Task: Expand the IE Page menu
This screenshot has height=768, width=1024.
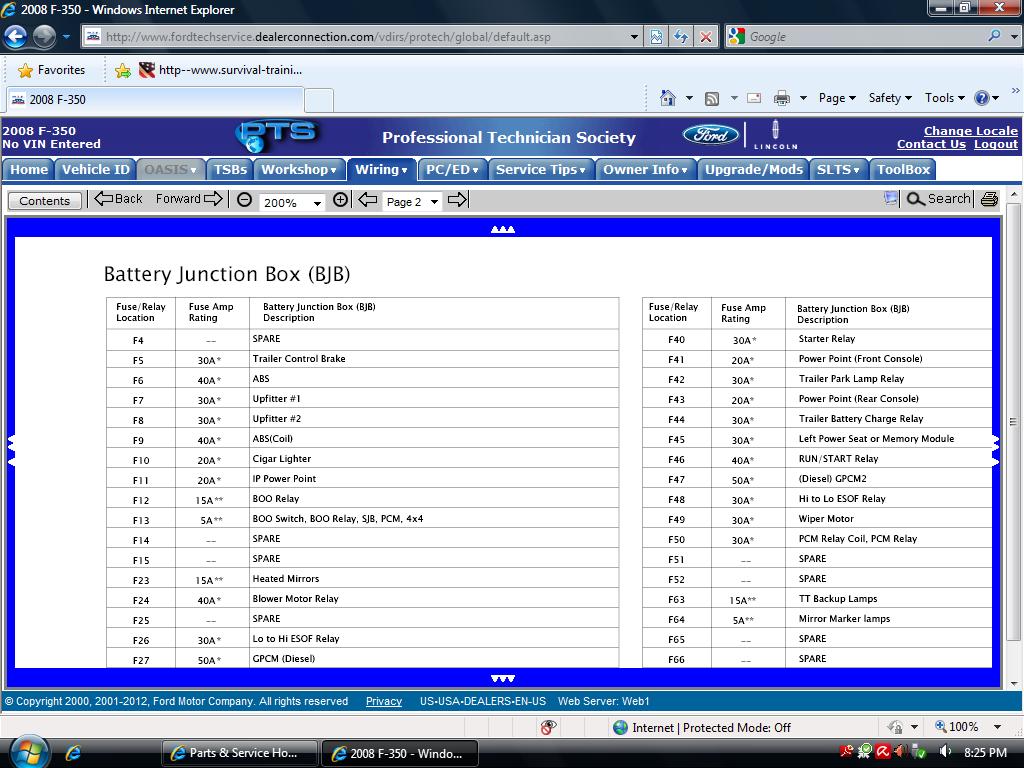Action: point(837,98)
